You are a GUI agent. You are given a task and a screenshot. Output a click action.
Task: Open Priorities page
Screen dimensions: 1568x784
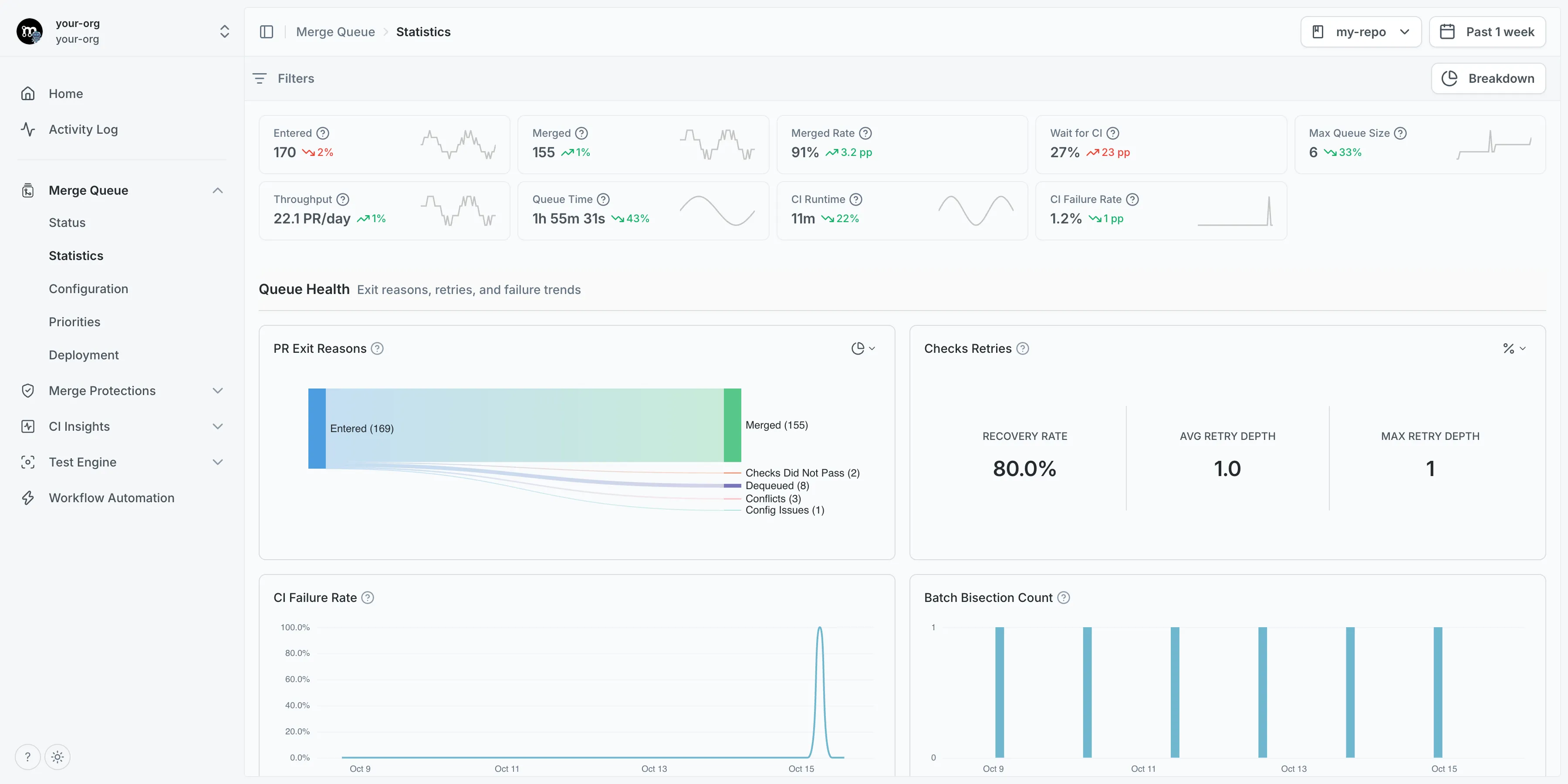[x=74, y=322]
